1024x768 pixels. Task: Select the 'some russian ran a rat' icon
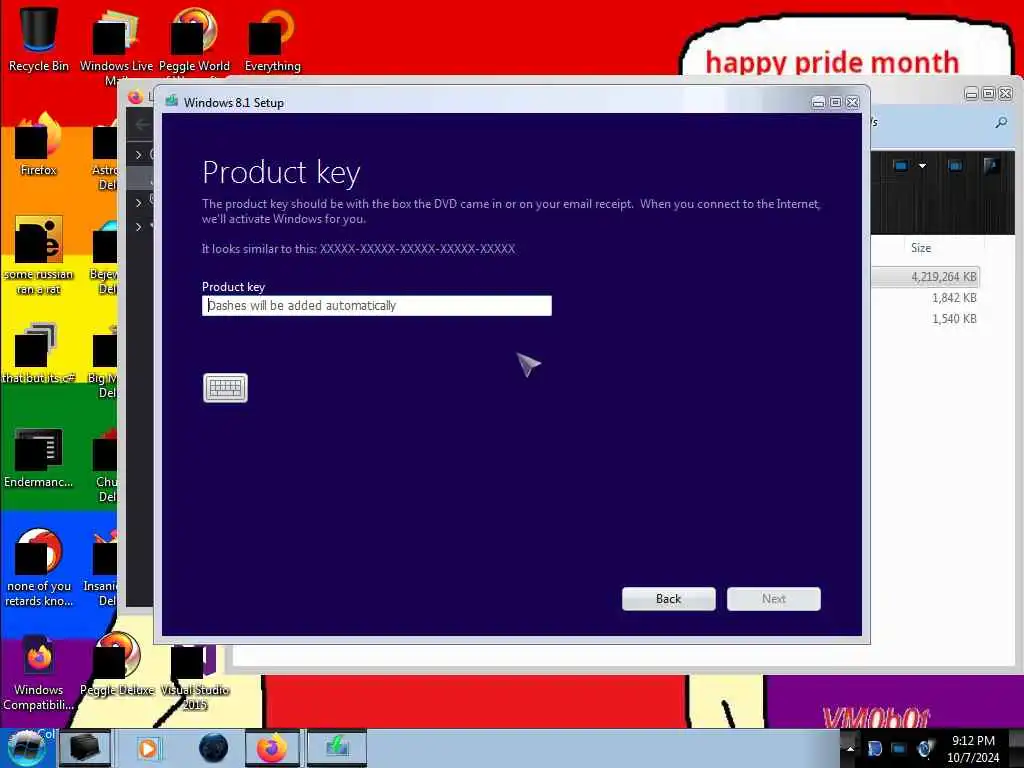click(x=39, y=256)
